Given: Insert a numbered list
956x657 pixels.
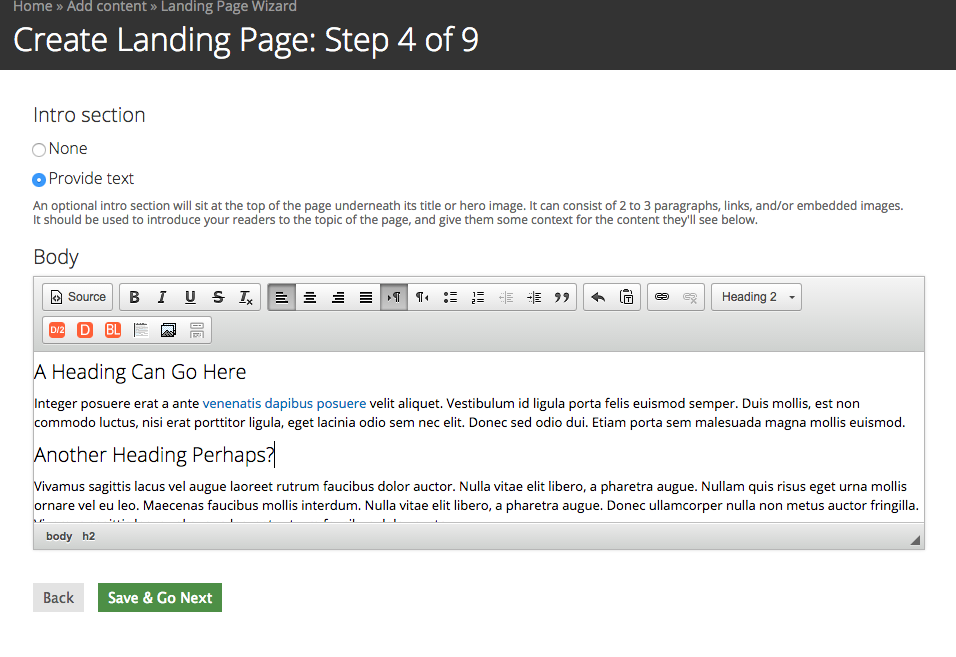Looking at the screenshot, I should [x=478, y=297].
